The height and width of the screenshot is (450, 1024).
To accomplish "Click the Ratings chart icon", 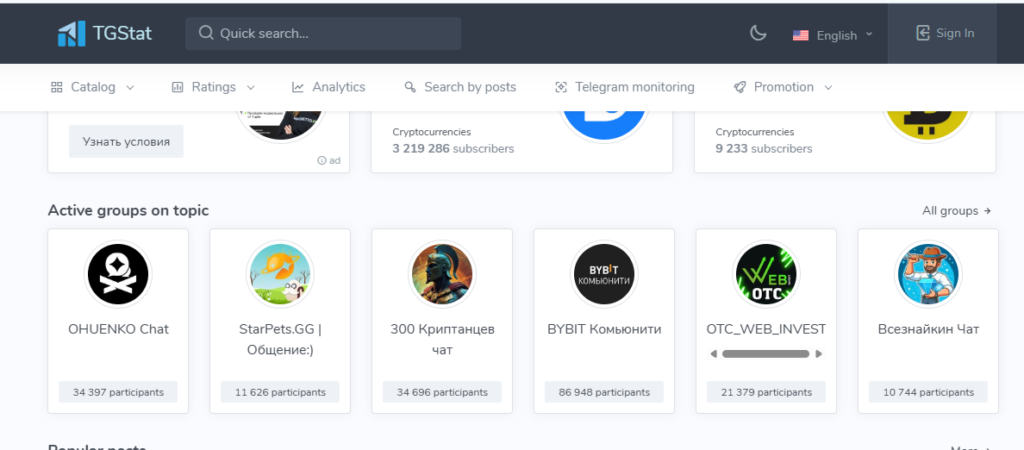I will click(x=178, y=87).
